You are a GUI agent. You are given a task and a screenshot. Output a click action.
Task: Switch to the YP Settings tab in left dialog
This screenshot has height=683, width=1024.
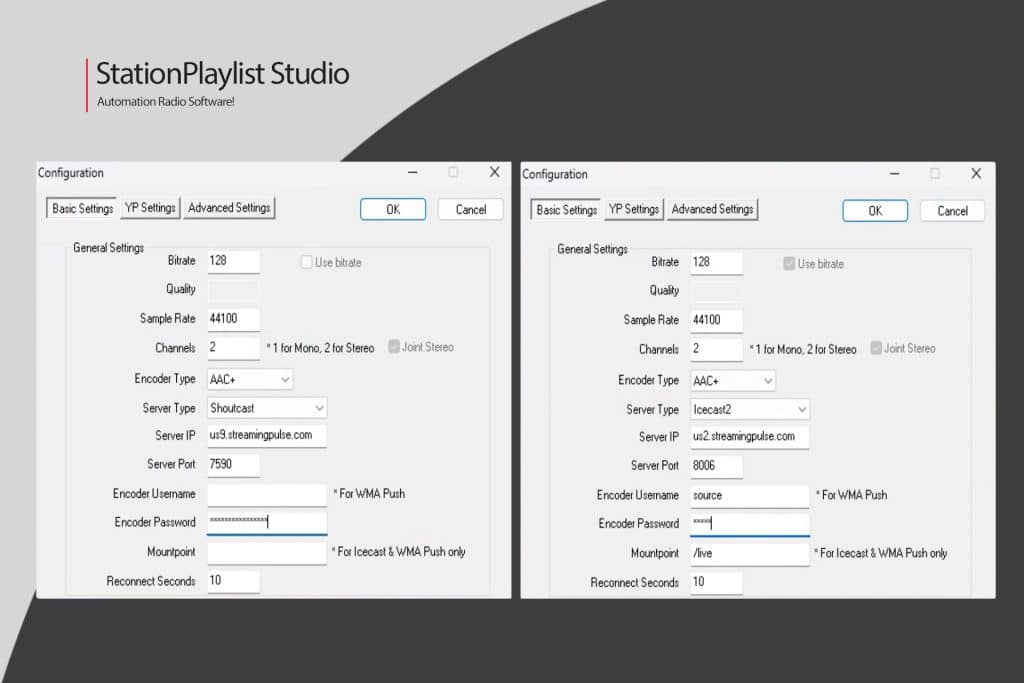(149, 208)
